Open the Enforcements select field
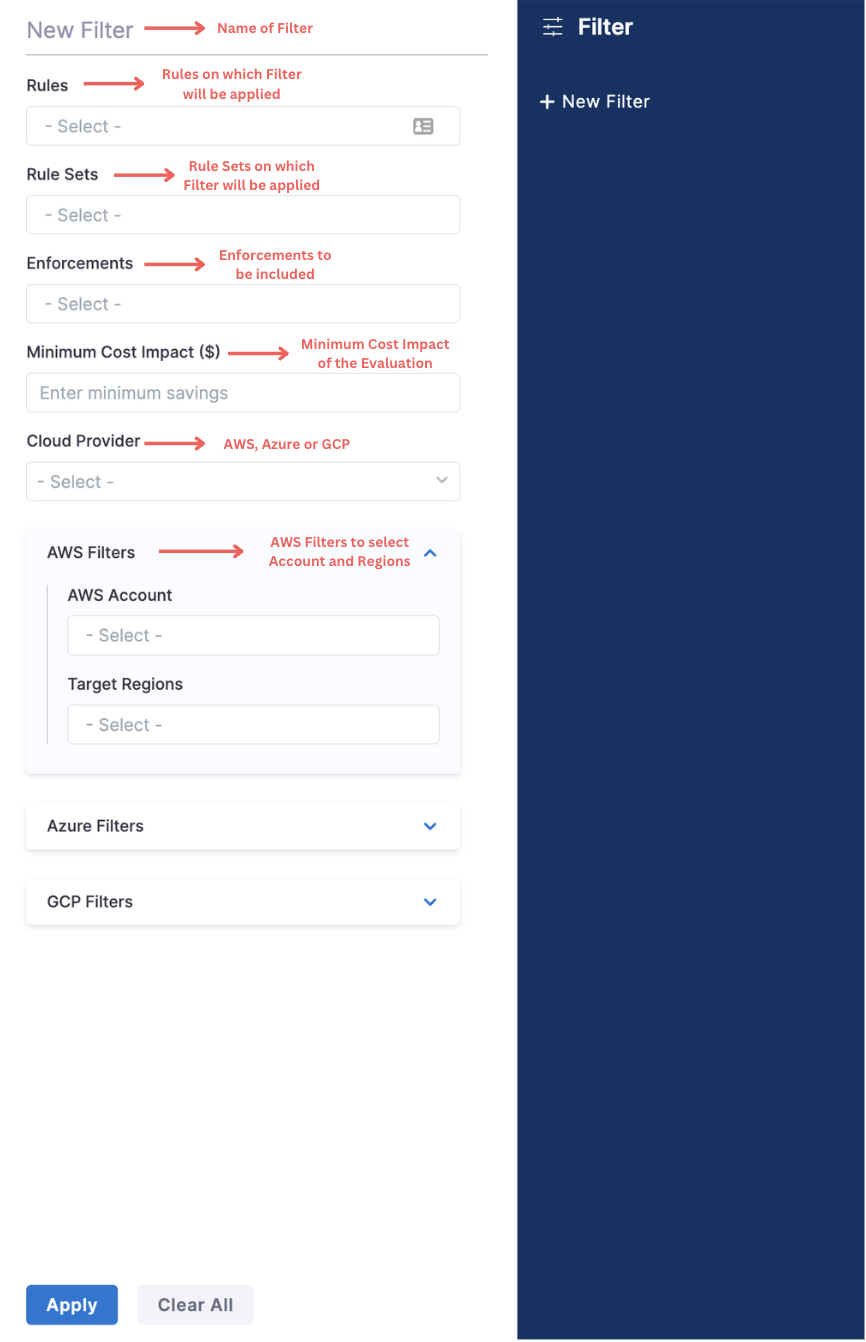 point(243,304)
